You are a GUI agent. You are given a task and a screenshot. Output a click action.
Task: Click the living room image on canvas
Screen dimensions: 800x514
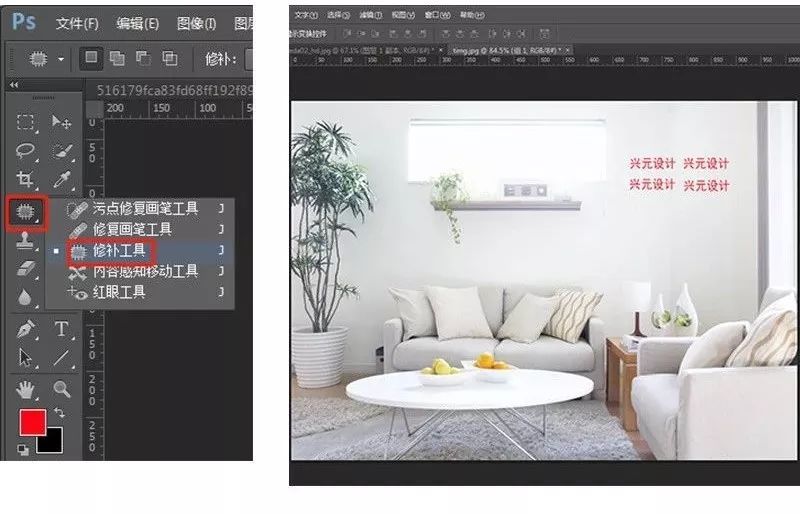click(543, 281)
